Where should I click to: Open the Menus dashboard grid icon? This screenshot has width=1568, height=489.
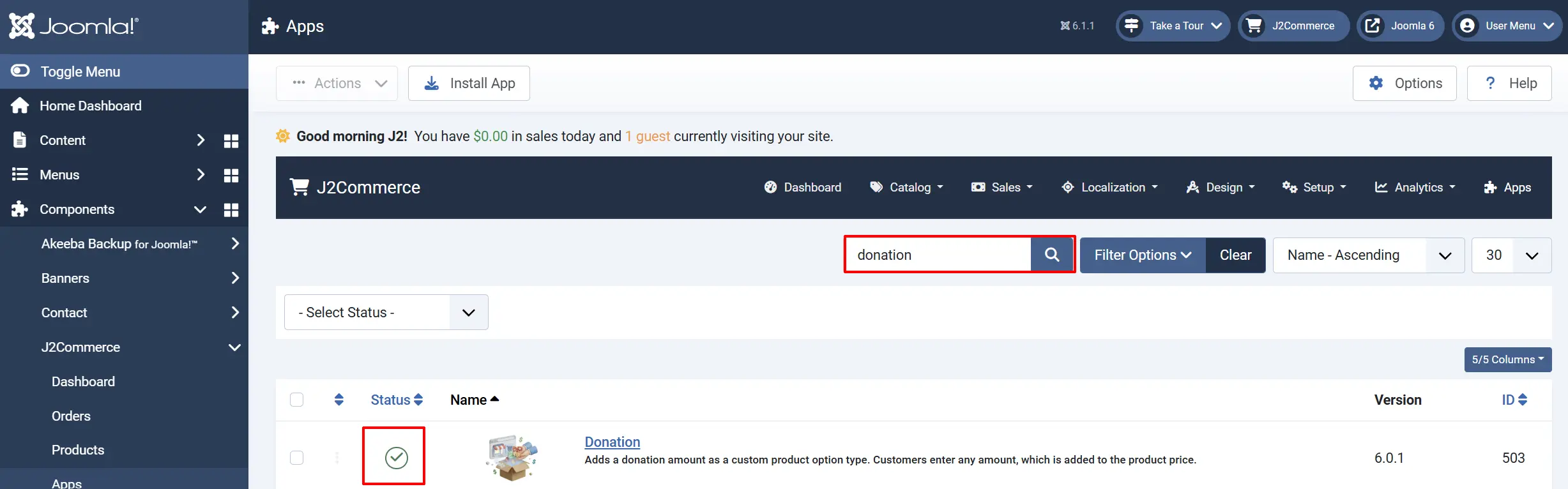pos(231,176)
